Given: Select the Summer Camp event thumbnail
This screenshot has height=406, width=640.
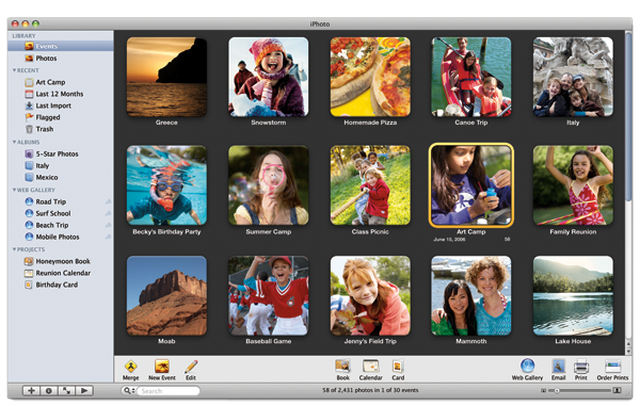Looking at the screenshot, I should coord(268,185).
